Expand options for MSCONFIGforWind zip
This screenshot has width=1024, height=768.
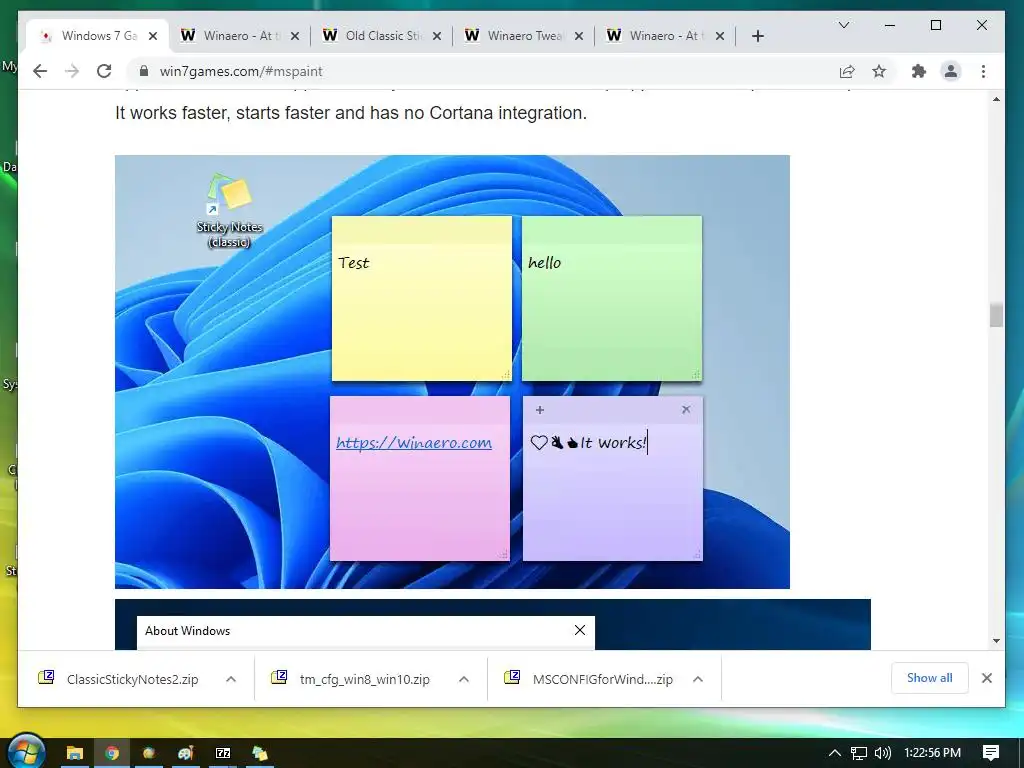click(x=697, y=679)
